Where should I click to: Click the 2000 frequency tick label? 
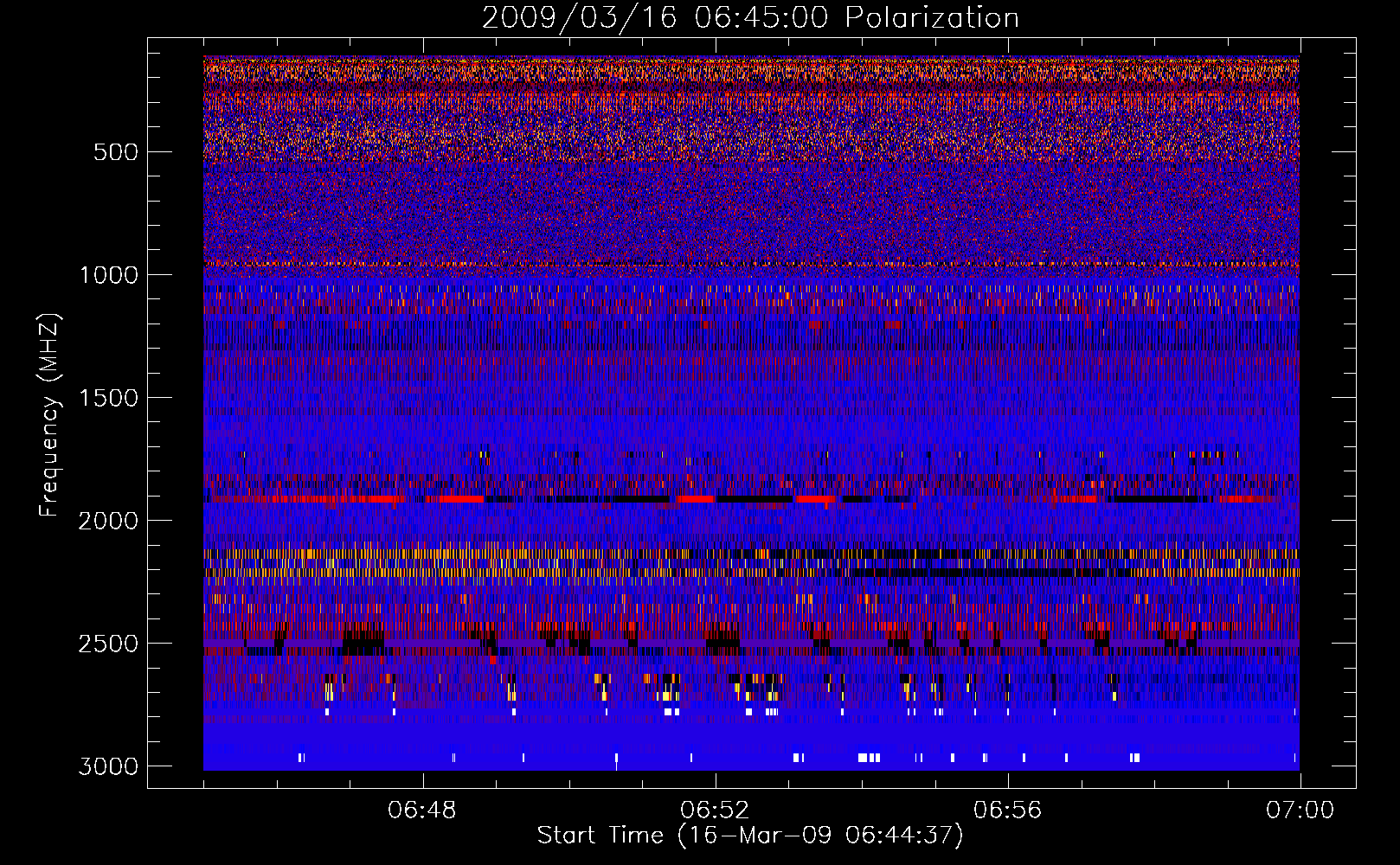pyautogui.click(x=108, y=521)
